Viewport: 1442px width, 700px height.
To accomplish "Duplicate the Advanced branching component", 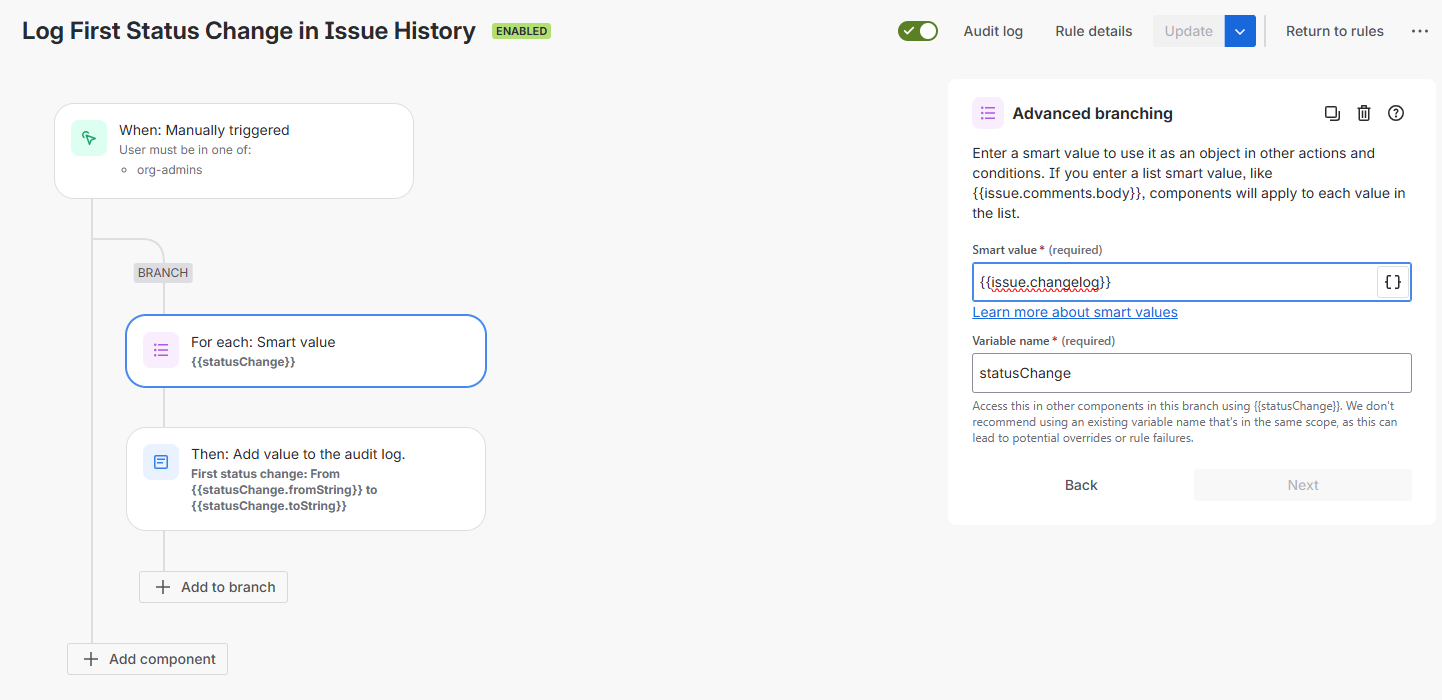I will (x=1332, y=113).
